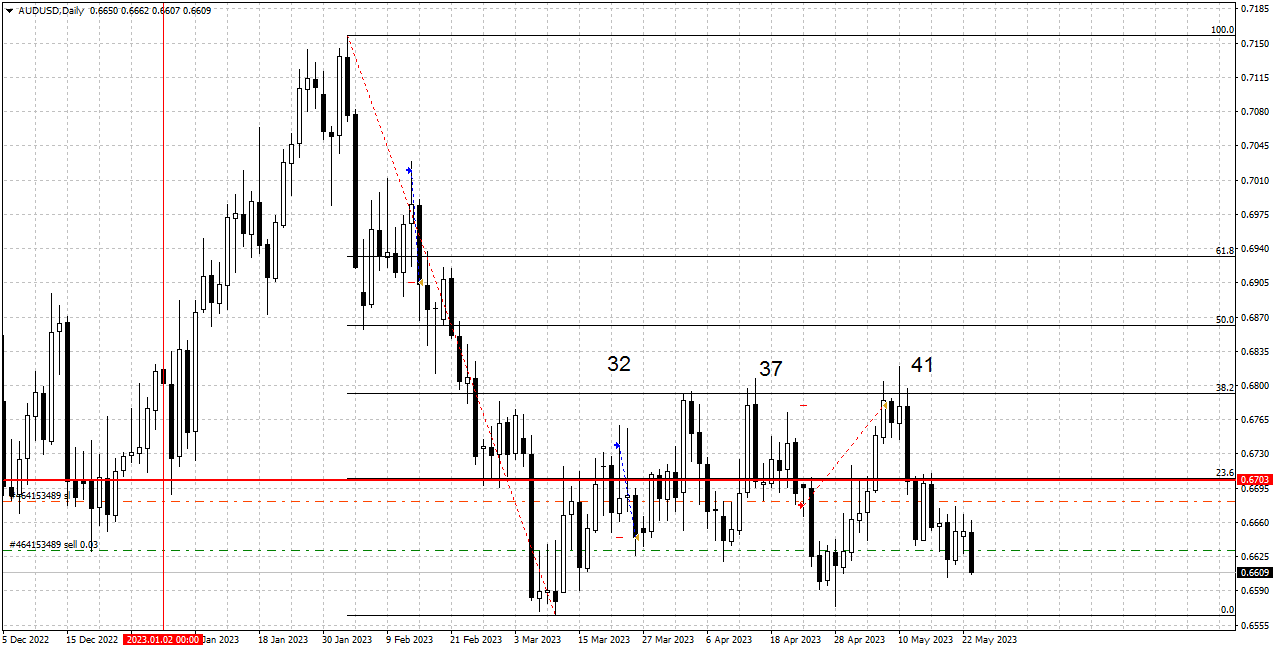The width and height of the screenshot is (1276, 651).
Task: Click the 18 Jan 2023 date label
Action: click(x=284, y=639)
